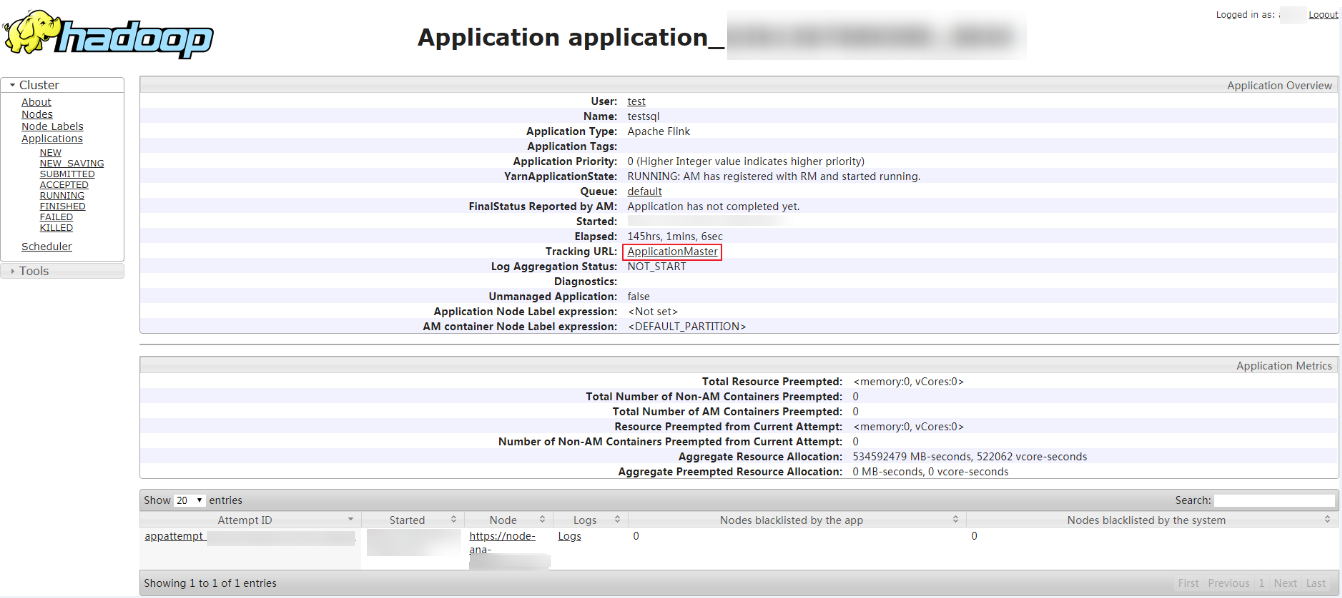Click the user test link
The width and height of the screenshot is (1342, 598).
(636, 101)
